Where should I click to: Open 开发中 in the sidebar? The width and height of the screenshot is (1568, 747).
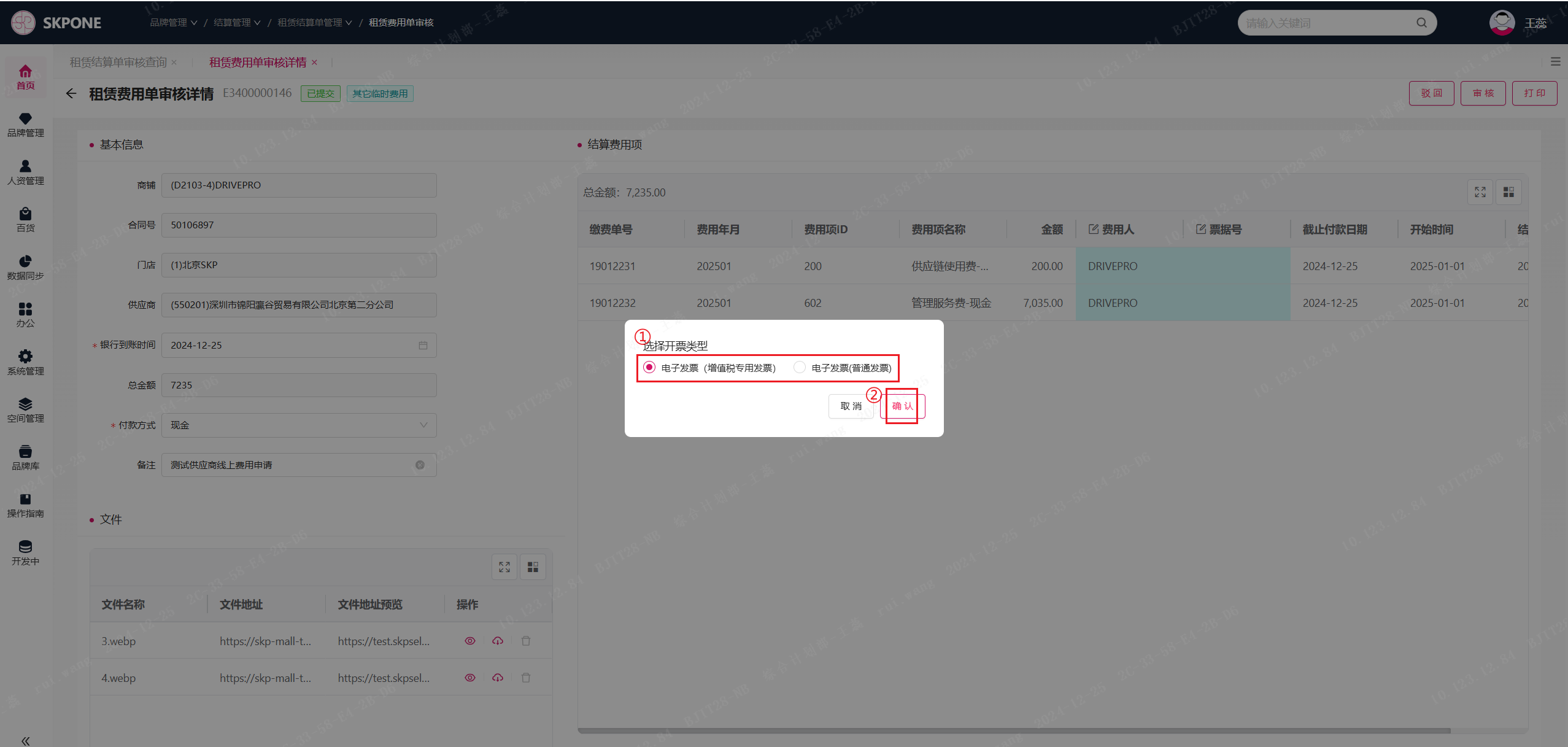point(25,553)
